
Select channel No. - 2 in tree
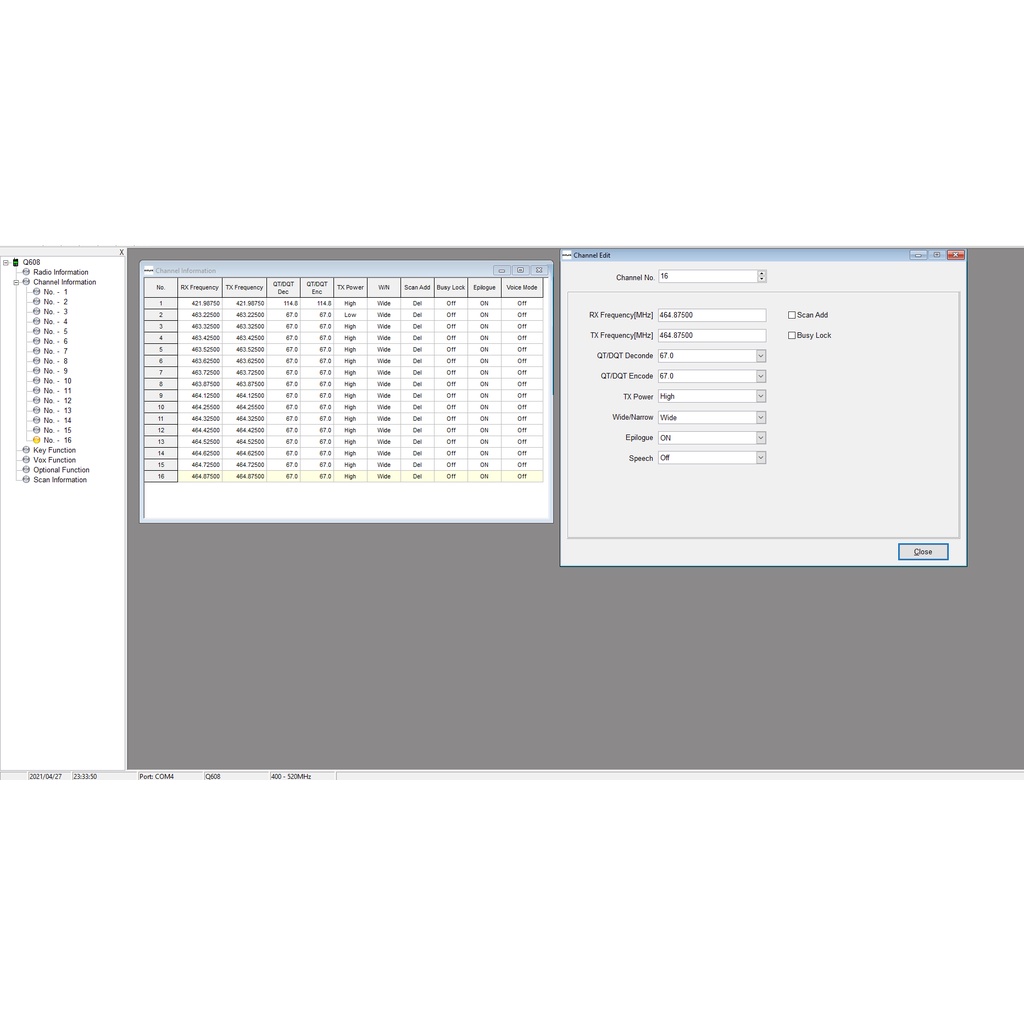coord(56,302)
